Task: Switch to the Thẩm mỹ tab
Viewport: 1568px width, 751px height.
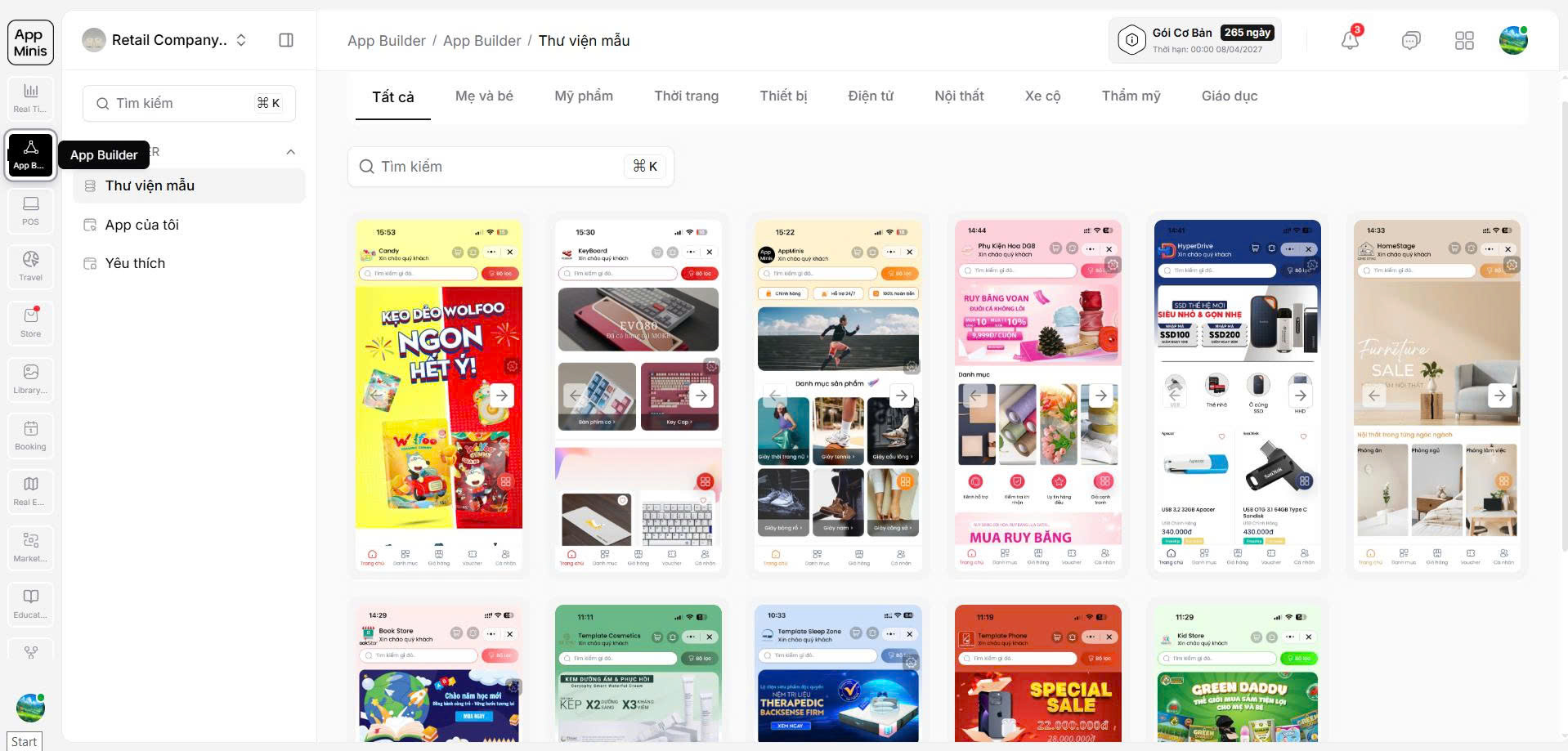Action: tap(1131, 96)
